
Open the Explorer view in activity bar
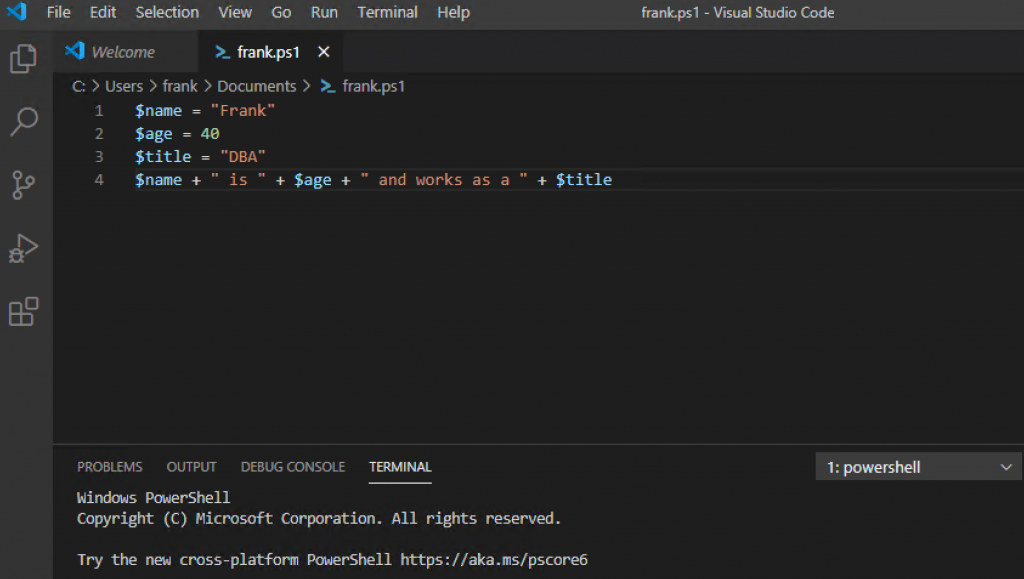[x=23, y=60]
